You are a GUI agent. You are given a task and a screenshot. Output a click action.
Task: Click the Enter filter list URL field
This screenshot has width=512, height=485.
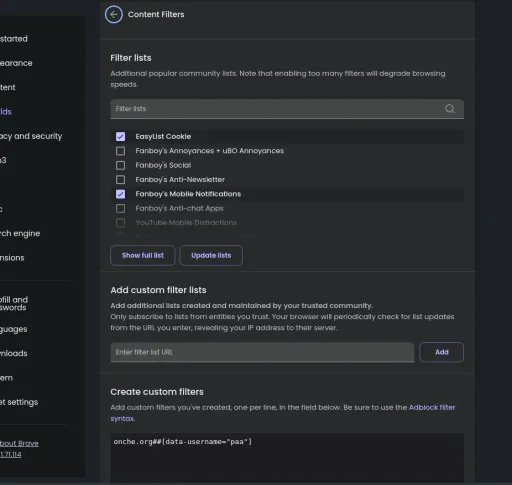click(262, 352)
